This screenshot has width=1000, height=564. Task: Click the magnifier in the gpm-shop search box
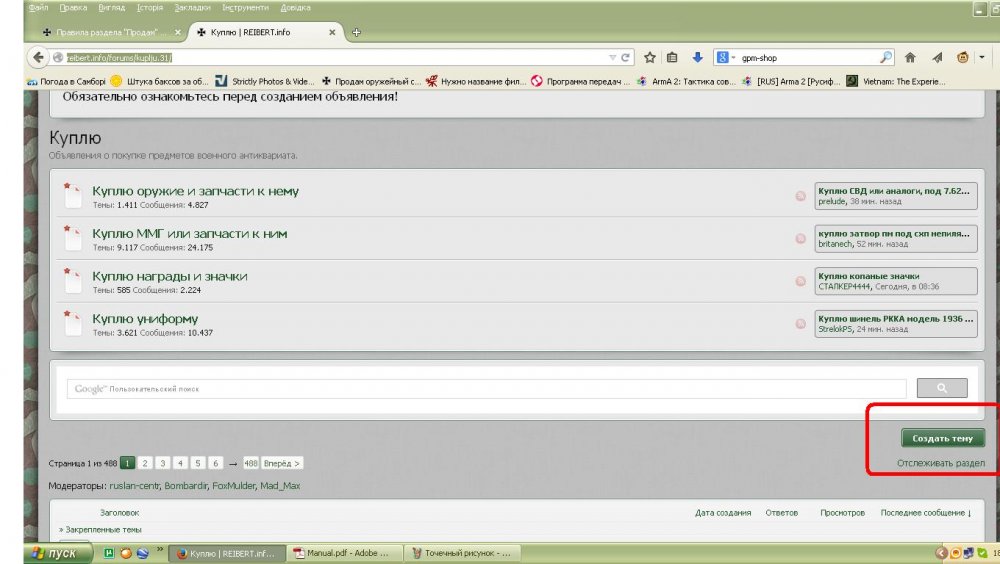coord(886,57)
